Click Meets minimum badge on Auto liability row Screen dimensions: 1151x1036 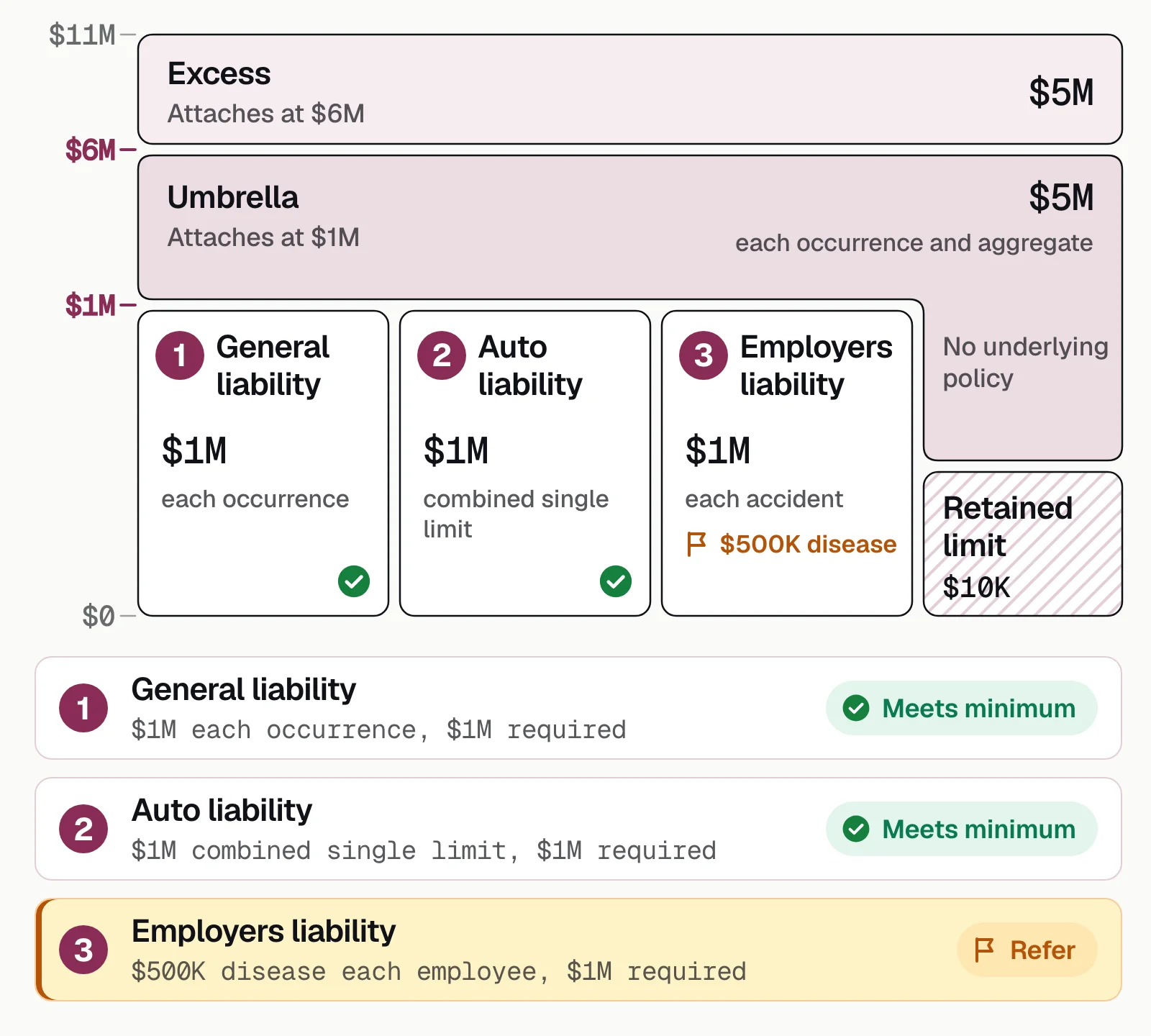(x=962, y=829)
